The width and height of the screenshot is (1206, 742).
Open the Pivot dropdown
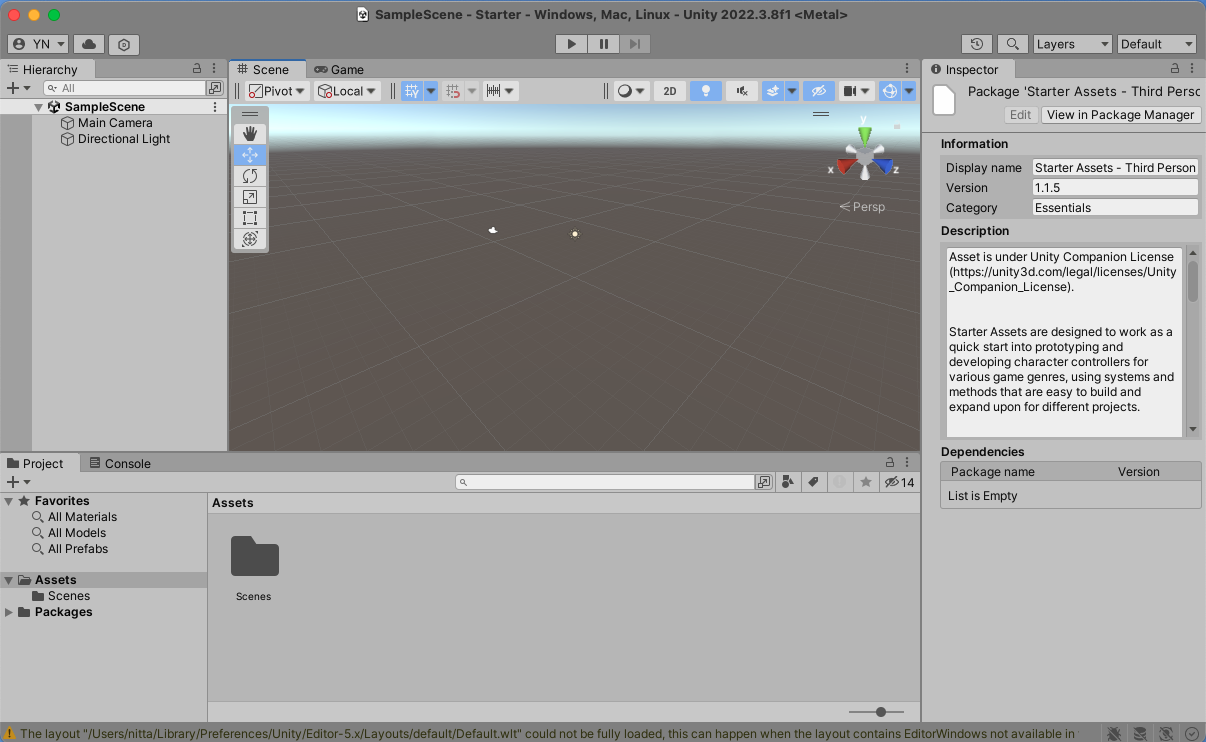277,91
